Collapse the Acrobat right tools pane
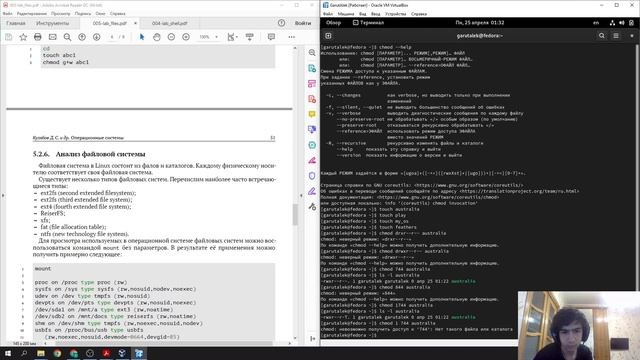Viewport: 640px width, 360px height. point(313,338)
